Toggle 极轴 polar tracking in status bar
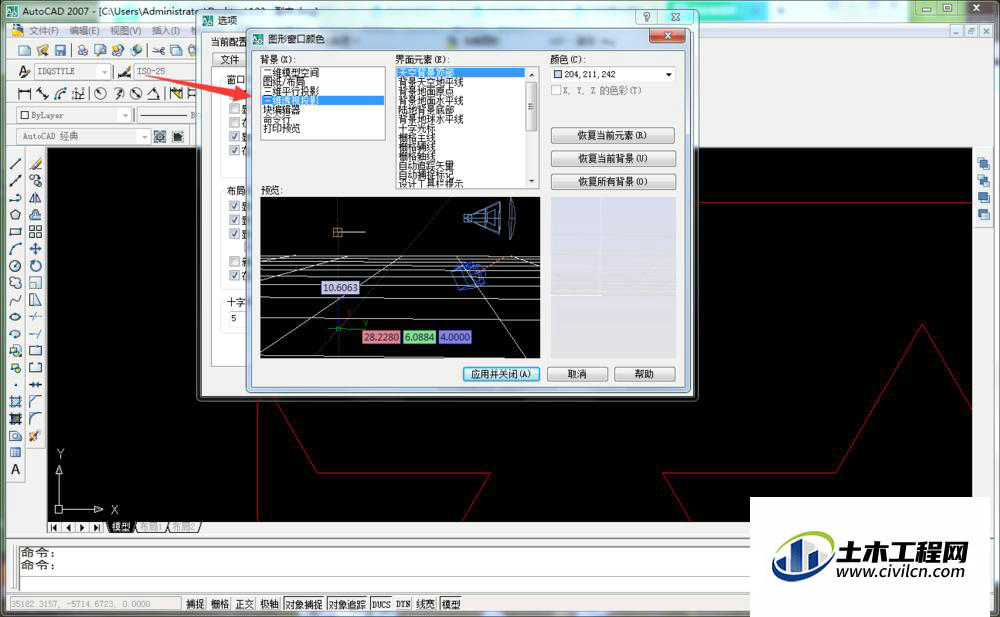 (x=269, y=604)
